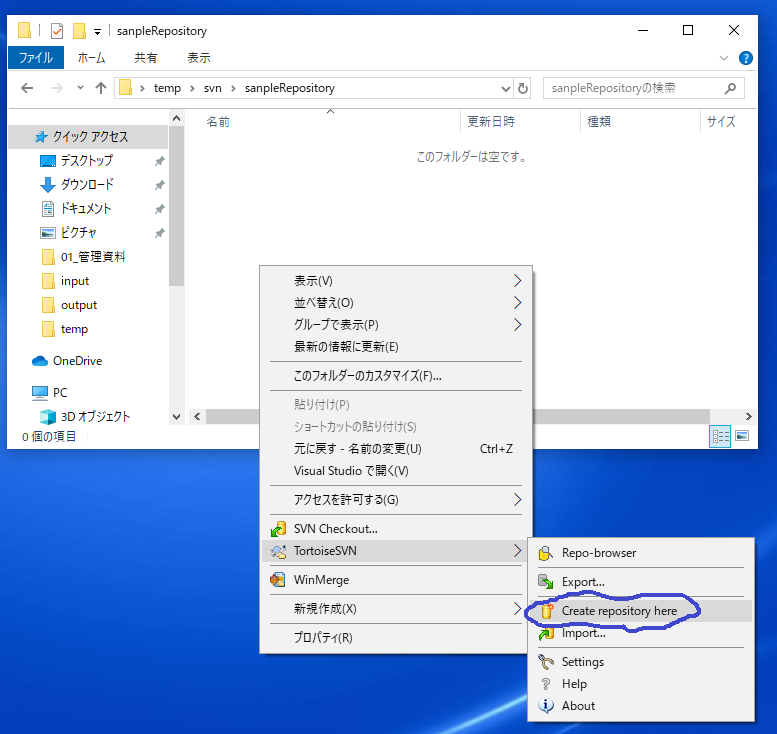
Task: Open TortoiseSVN Help question icon
Action: (x=546, y=684)
